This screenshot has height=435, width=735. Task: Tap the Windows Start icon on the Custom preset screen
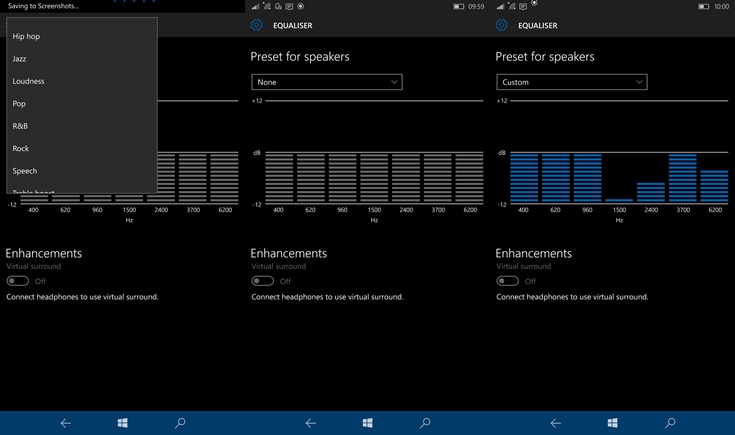click(613, 423)
